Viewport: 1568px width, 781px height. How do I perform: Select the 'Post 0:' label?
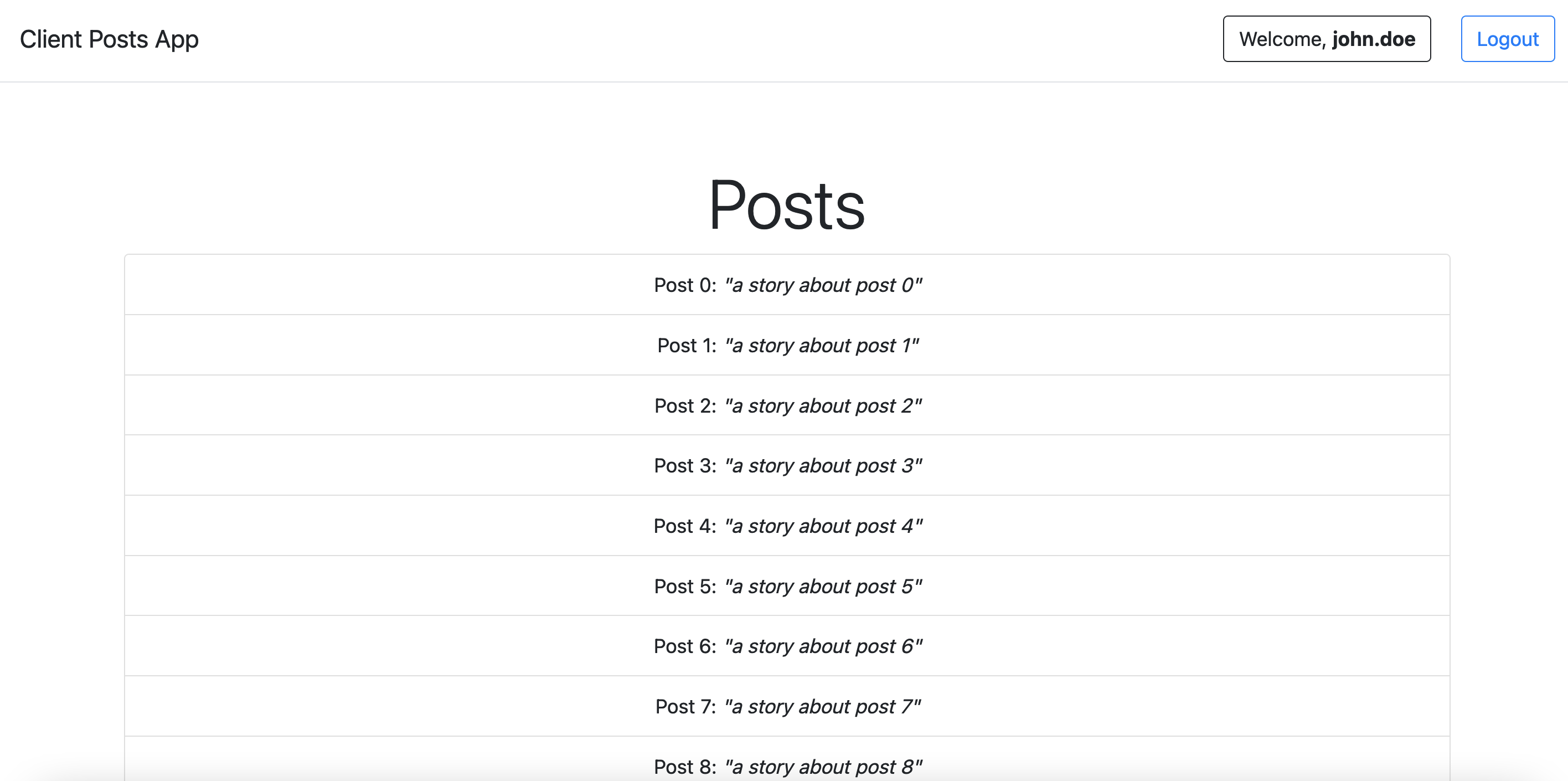pyautogui.click(x=685, y=285)
